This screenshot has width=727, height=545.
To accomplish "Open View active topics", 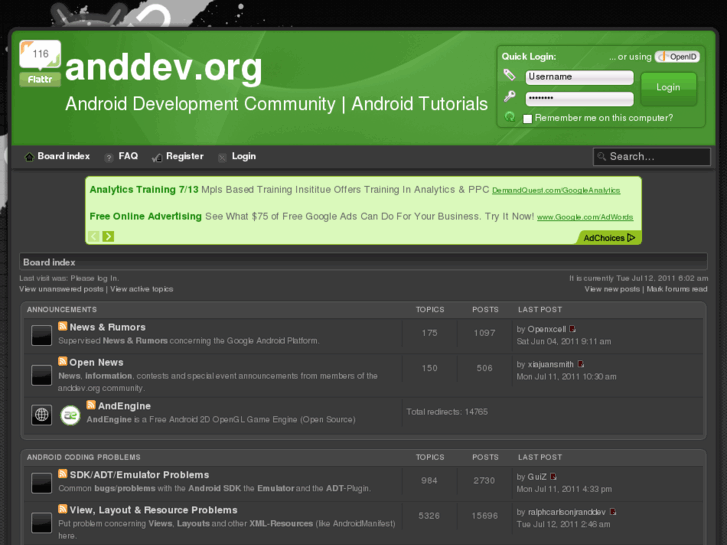I will point(141,289).
